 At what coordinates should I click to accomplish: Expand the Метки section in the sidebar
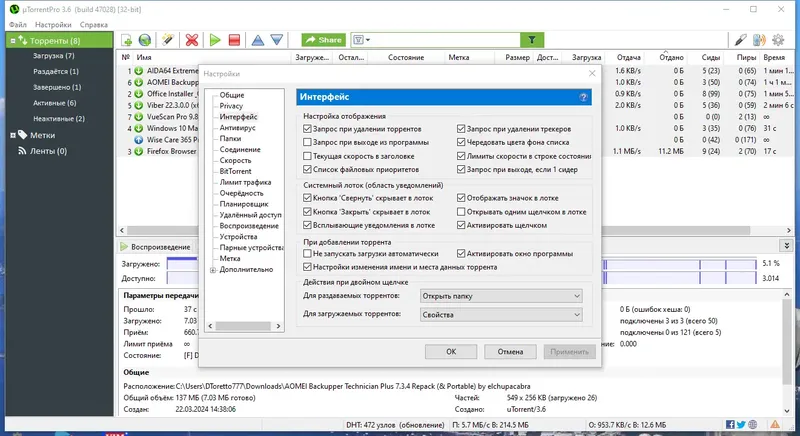tap(13, 135)
